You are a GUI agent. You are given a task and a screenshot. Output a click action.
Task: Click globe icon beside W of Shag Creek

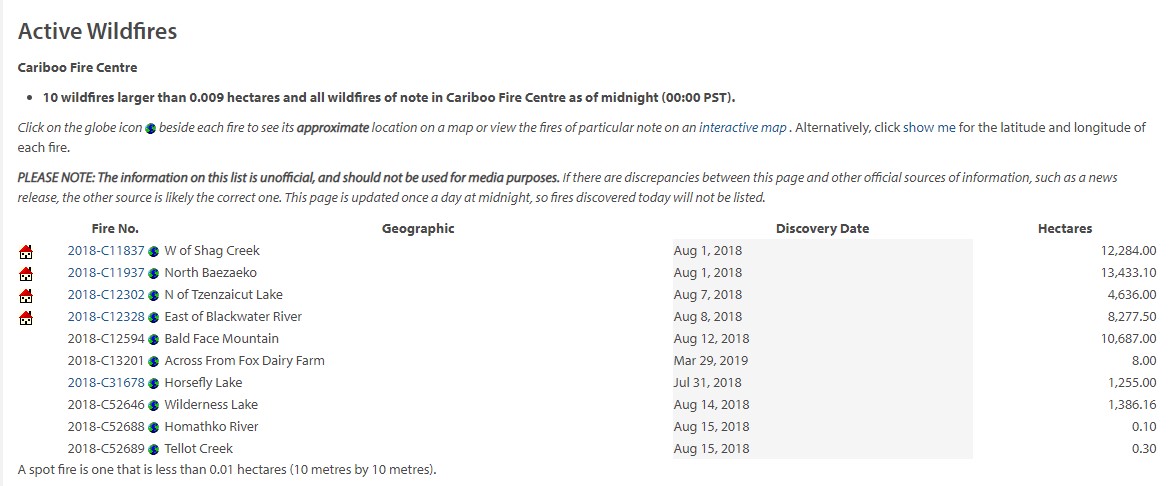(x=153, y=251)
